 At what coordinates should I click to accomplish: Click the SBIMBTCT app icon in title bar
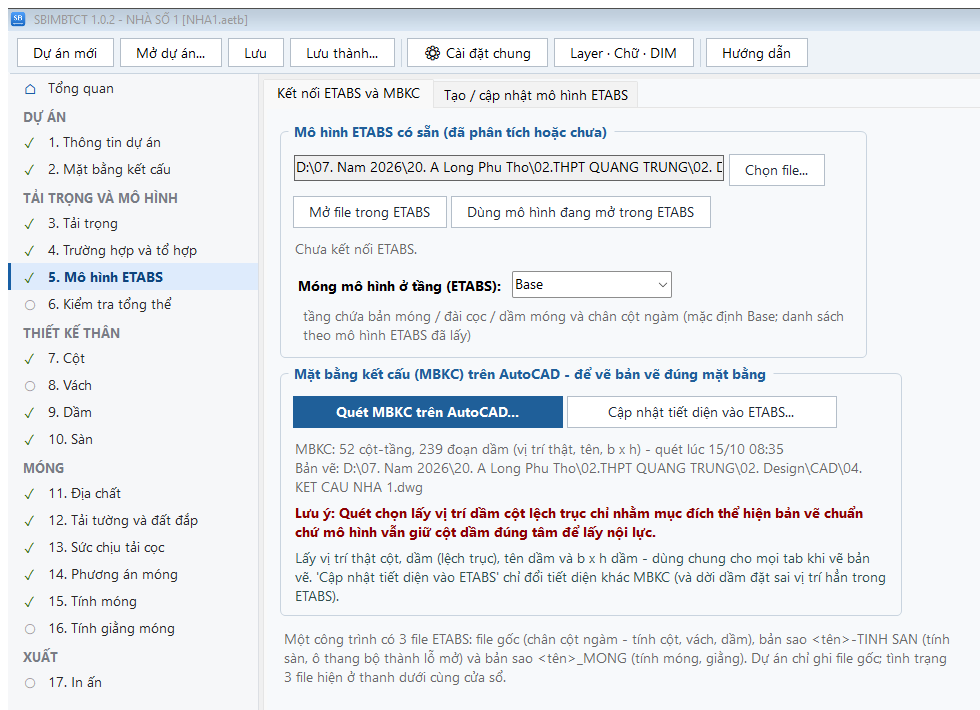[18, 19]
